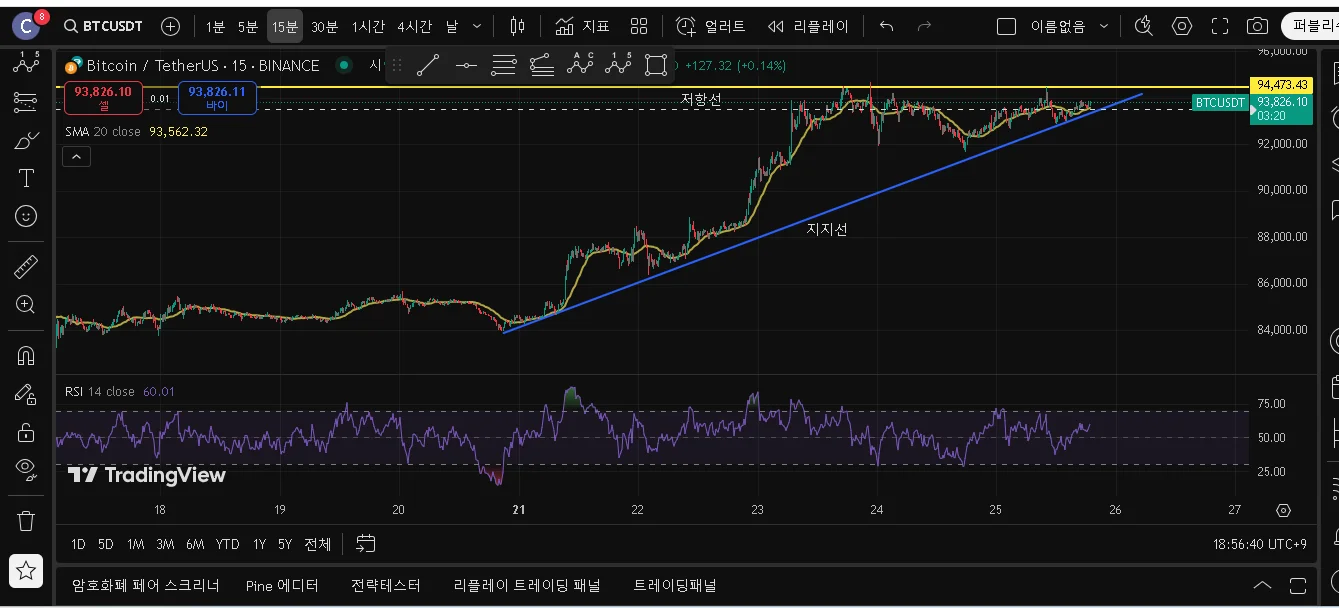
Task: Open the user profile avatar menu
Action: click(x=27, y=25)
